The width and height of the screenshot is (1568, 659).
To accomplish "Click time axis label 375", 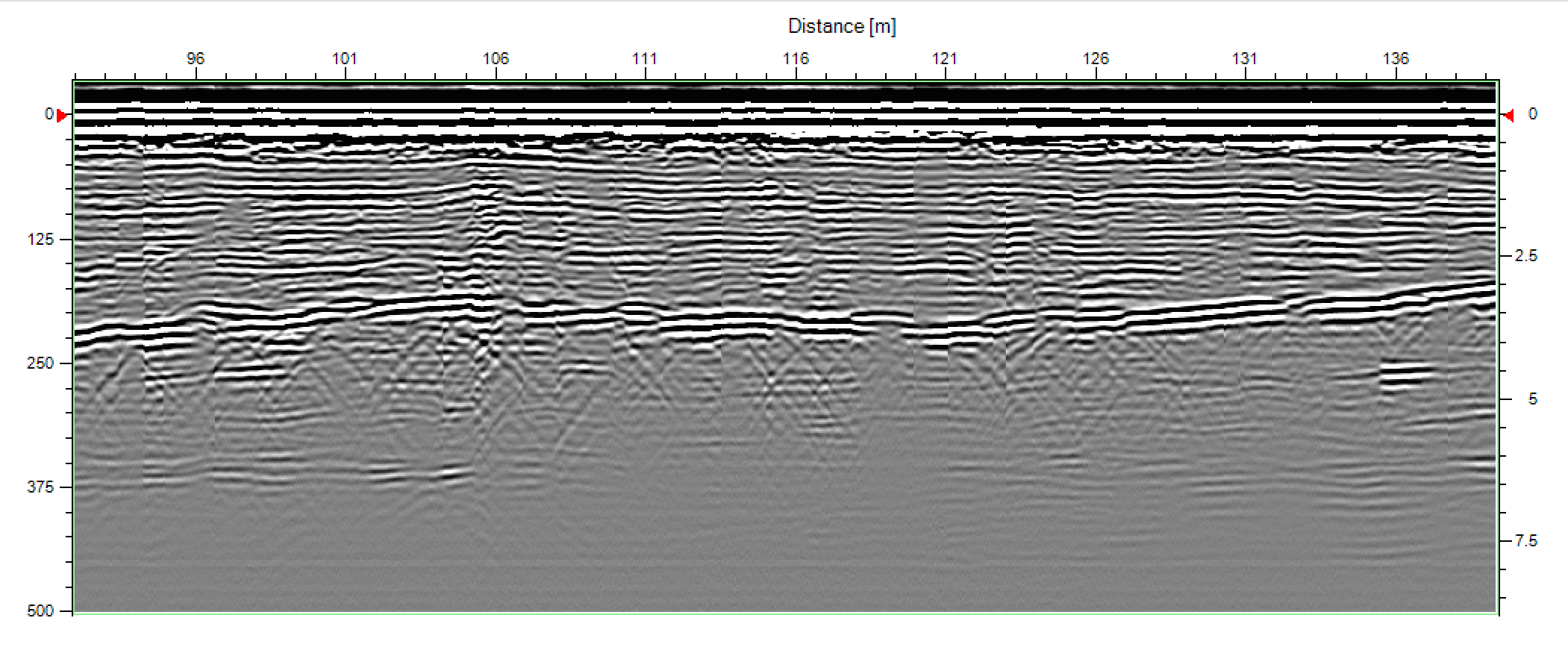I will [40, 487].
